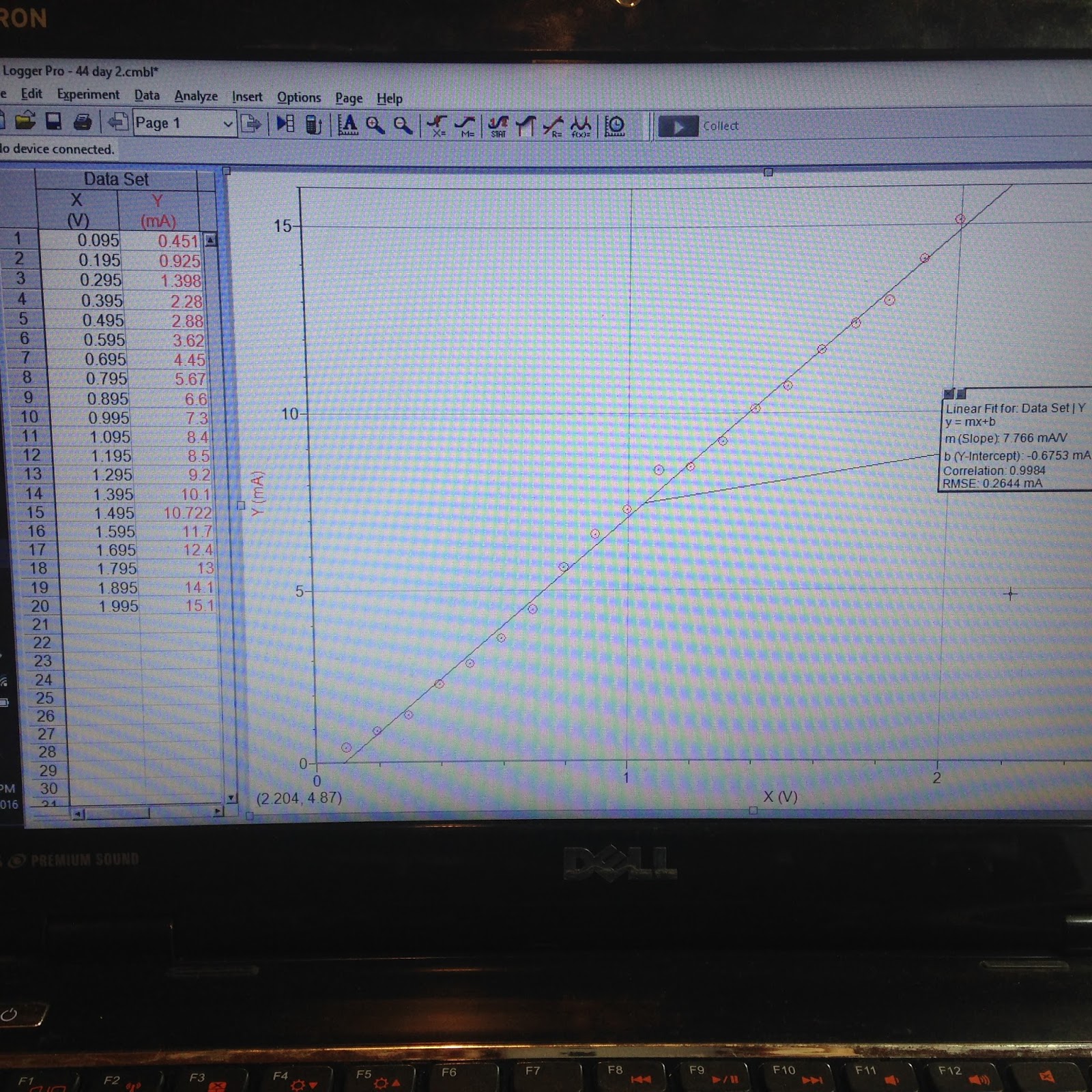Open the Analyze menu
The width and height of the screenshot is (1092, 1092).
(196, 96)
